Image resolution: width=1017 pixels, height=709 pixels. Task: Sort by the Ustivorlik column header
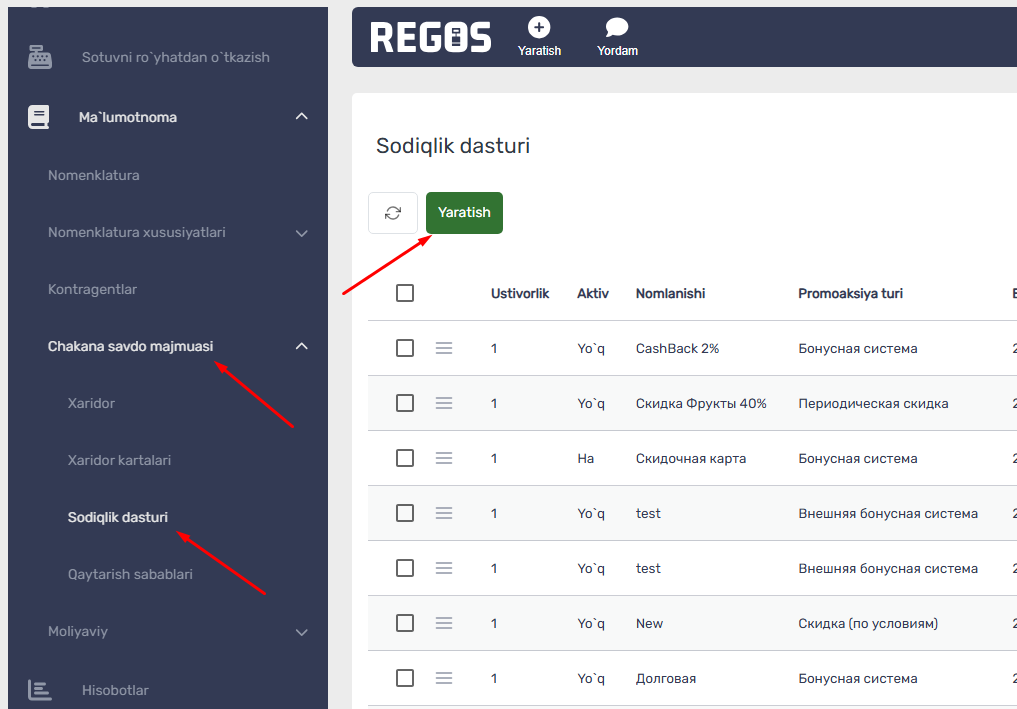click(520, 293)
